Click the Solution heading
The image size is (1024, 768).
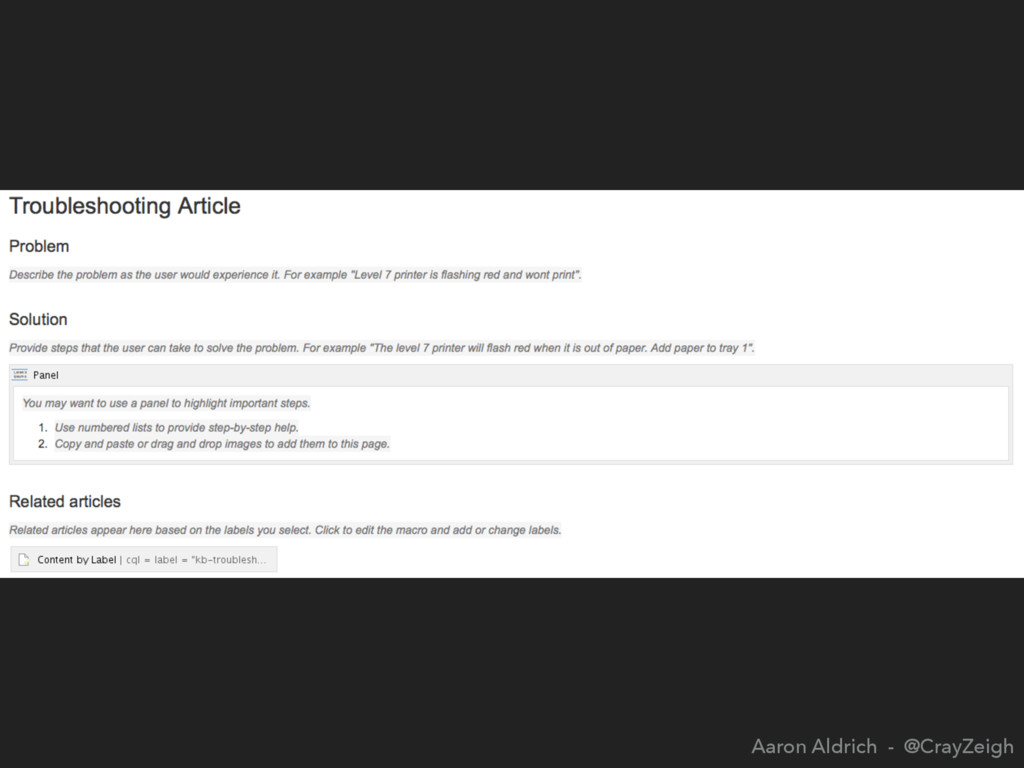point(38,319)
